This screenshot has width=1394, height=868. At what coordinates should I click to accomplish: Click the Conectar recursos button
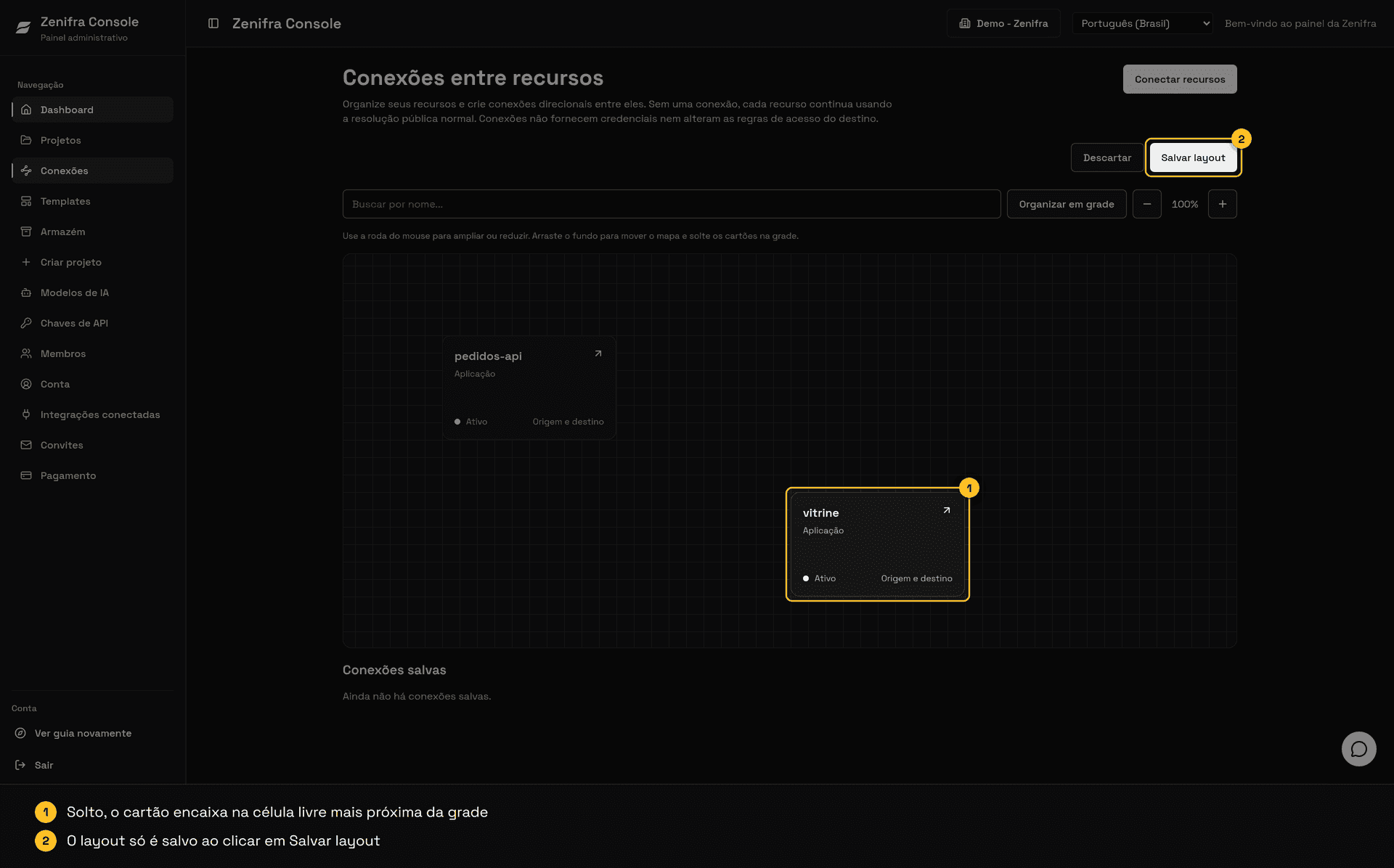click(x=1180, y=79)
